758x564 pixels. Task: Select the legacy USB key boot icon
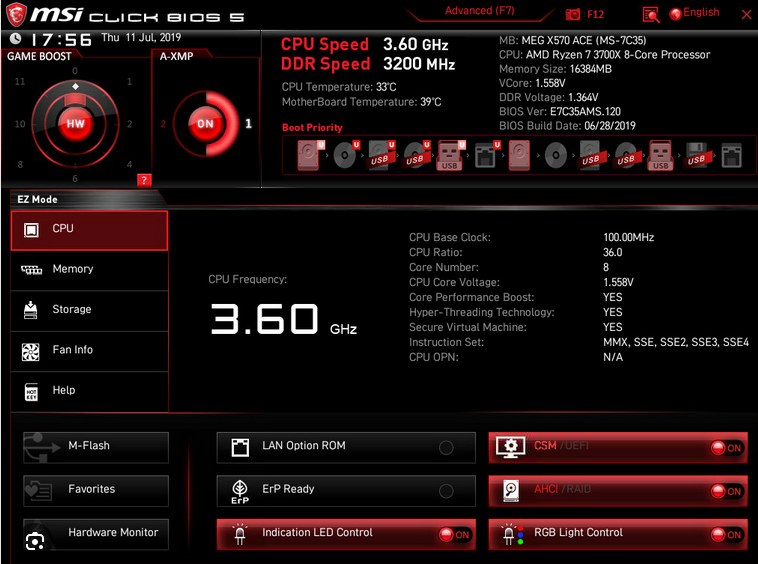[x=660, y=155]
